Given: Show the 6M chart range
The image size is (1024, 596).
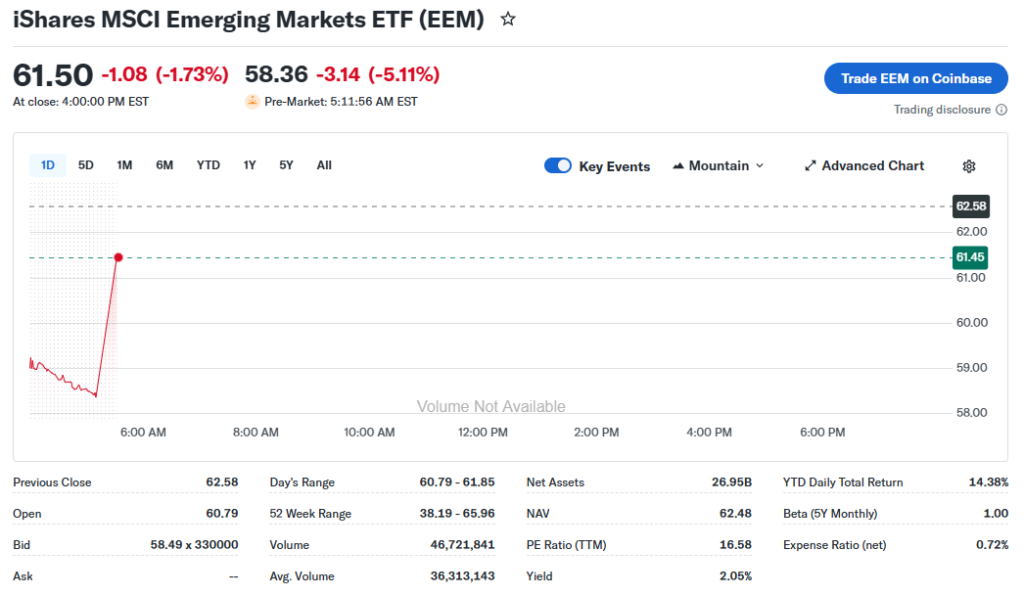Looking at the screenshot, I should (x=164, y=165).
